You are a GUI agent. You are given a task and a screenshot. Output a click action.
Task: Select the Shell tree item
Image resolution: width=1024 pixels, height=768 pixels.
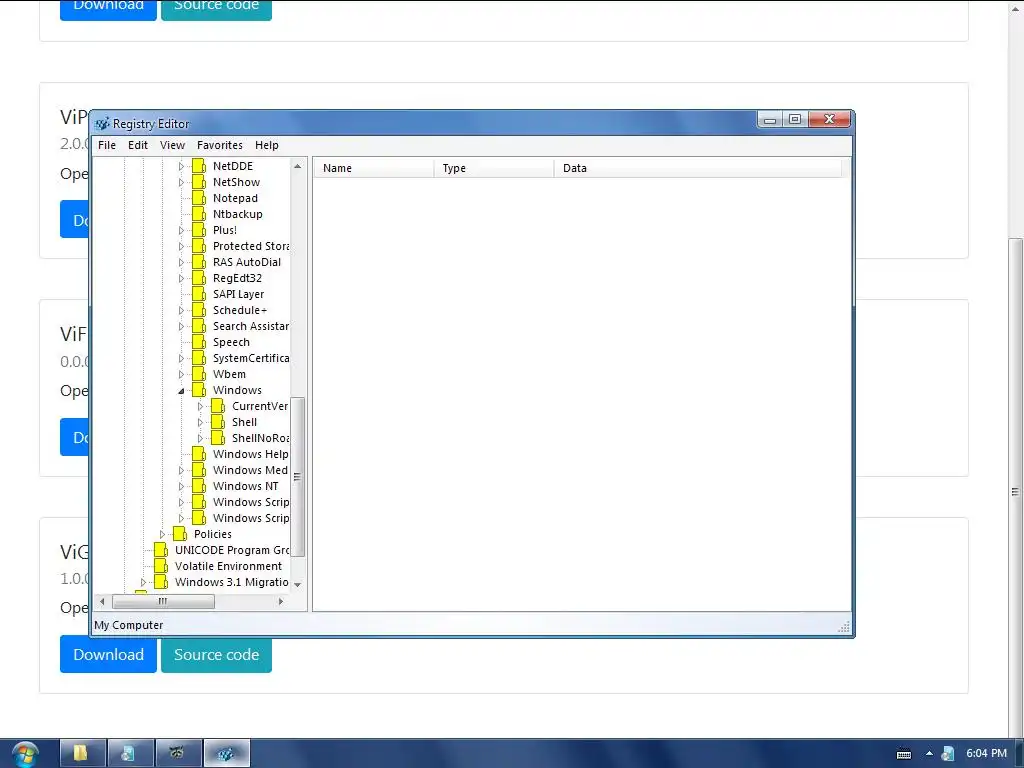point(244,422)
